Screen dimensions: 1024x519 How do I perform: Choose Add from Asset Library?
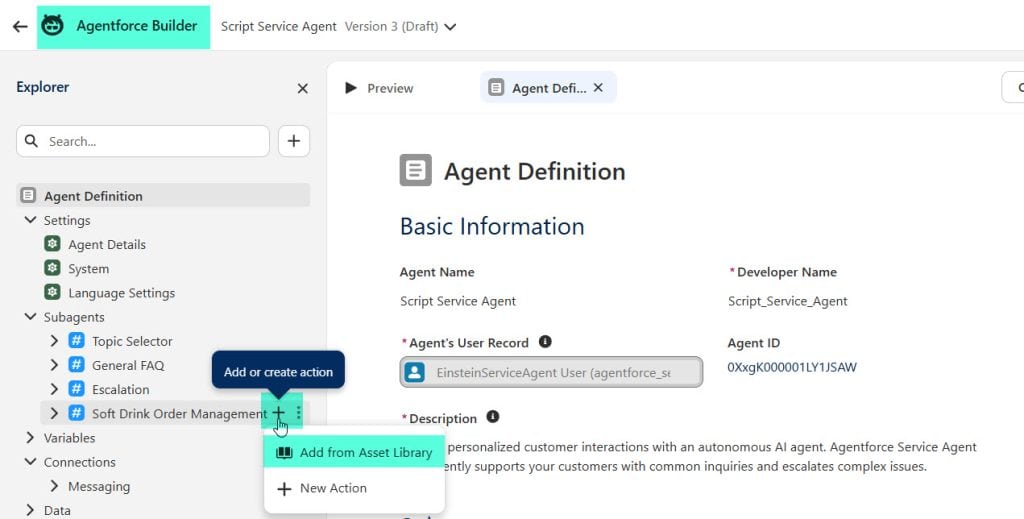pyautogui.click(x=353, y=452)
